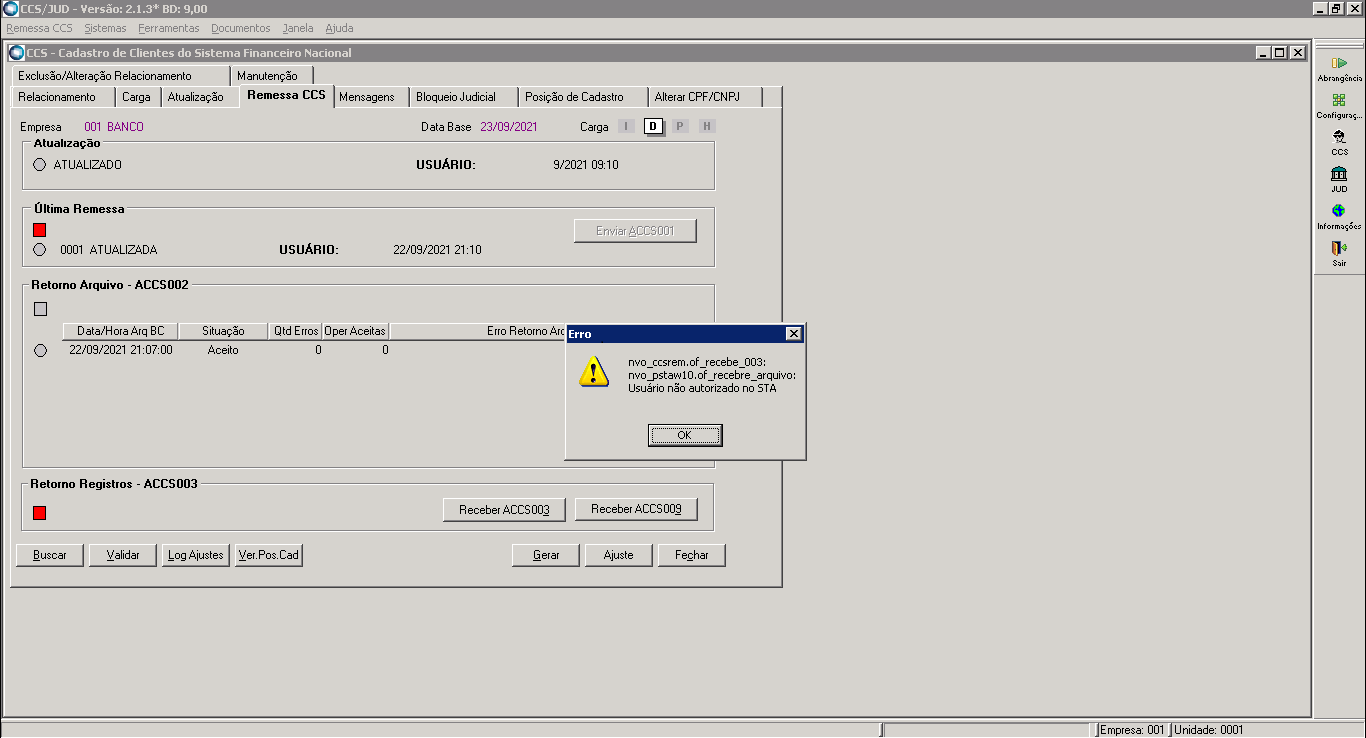The height and width of the screenshot is (738, 1366).
Task: Click the Validar button
Action: [123, 555]
